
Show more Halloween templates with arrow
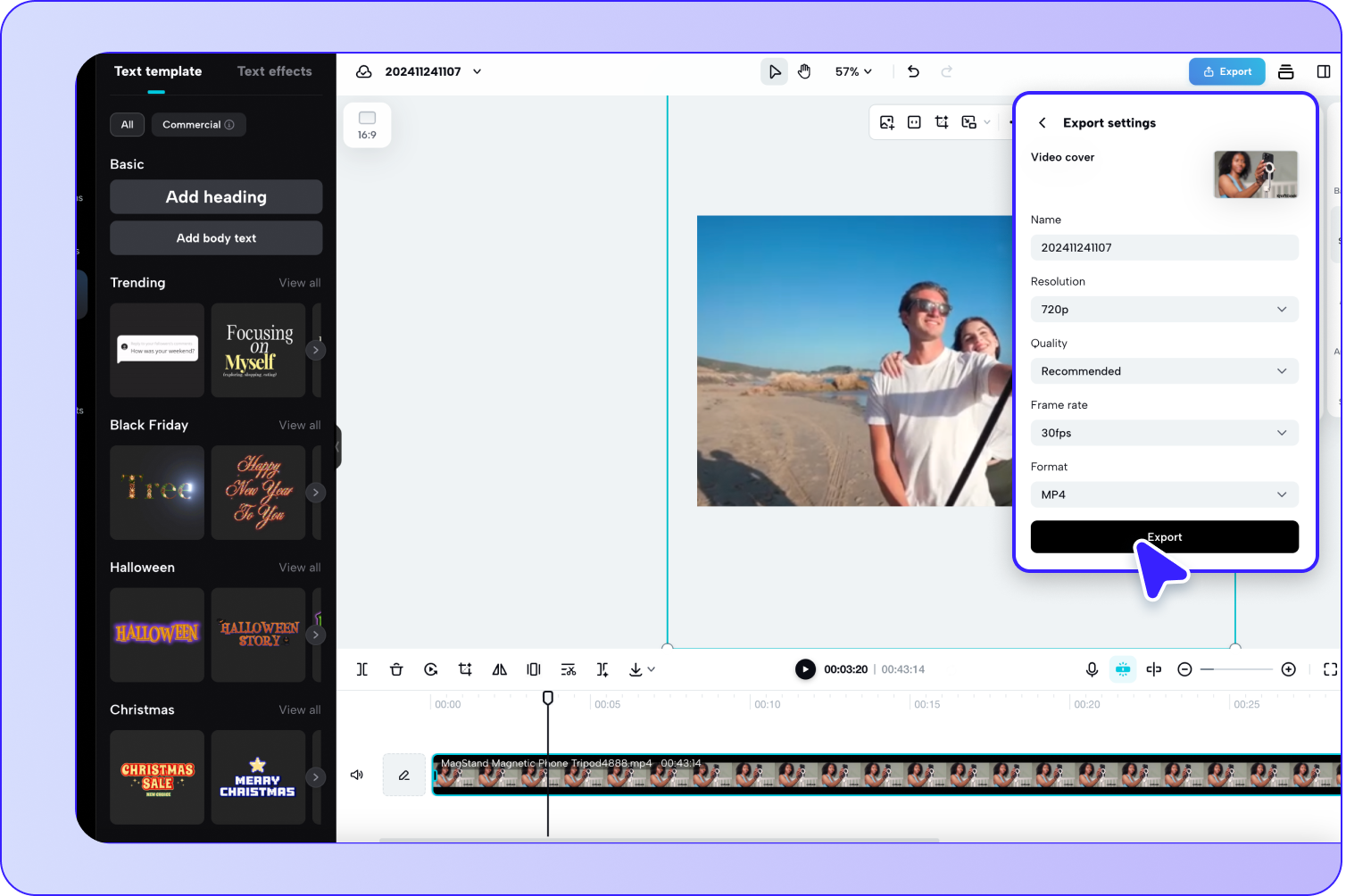(x=315, y=635)
